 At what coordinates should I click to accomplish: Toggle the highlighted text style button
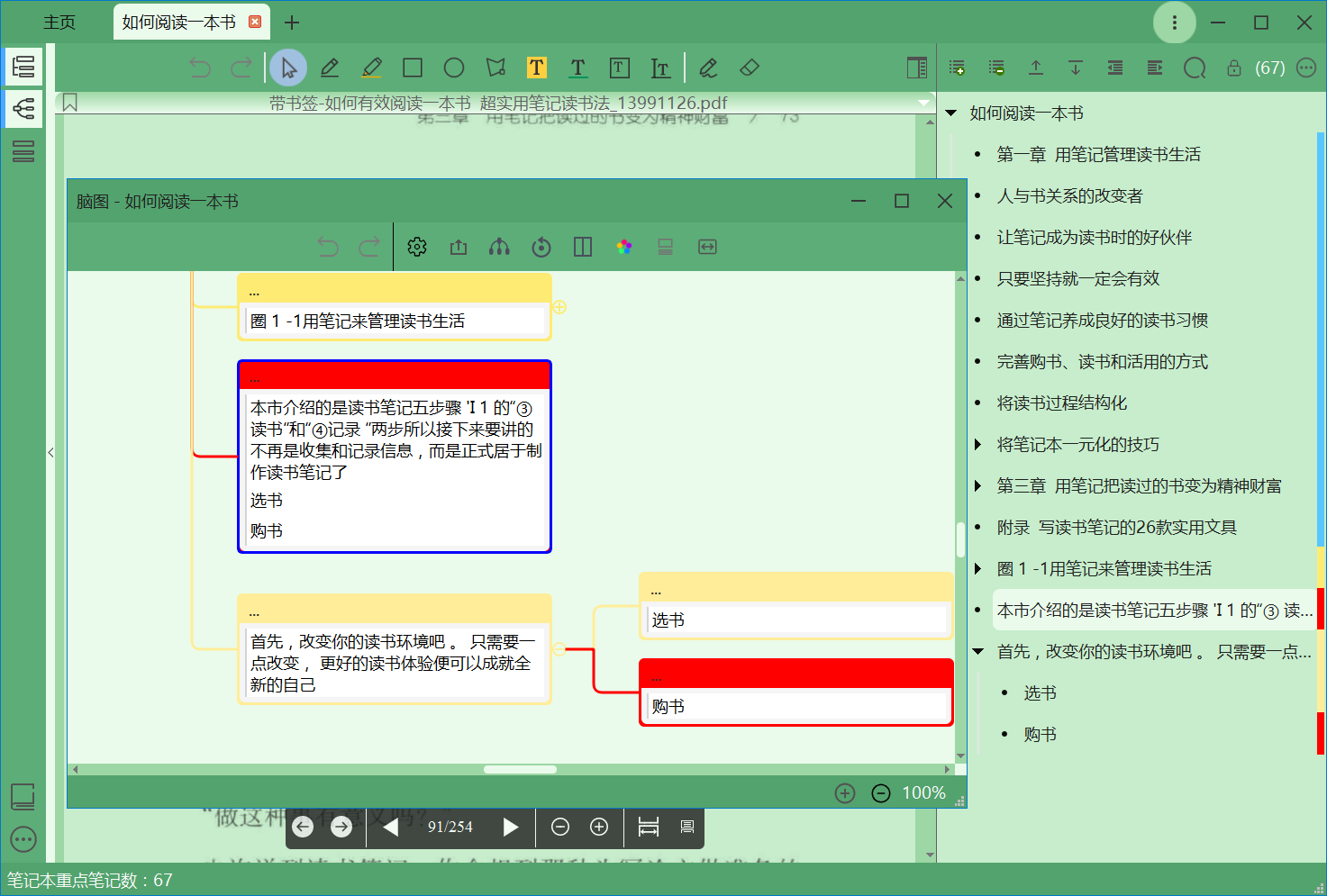coord(537,67)
